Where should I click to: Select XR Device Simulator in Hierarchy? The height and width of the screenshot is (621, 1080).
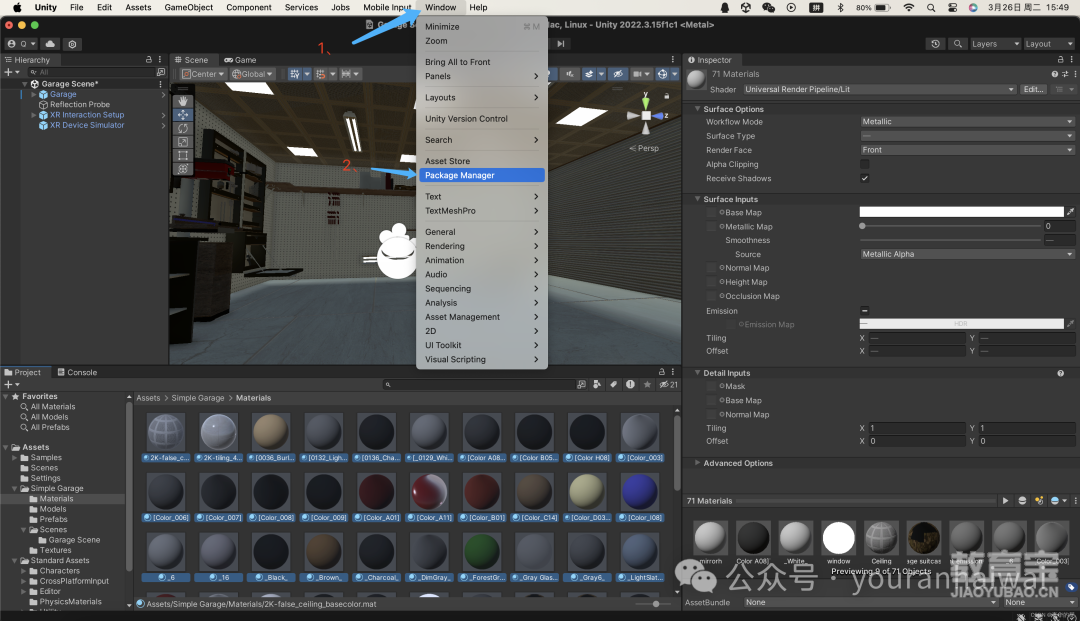(87, 125)
